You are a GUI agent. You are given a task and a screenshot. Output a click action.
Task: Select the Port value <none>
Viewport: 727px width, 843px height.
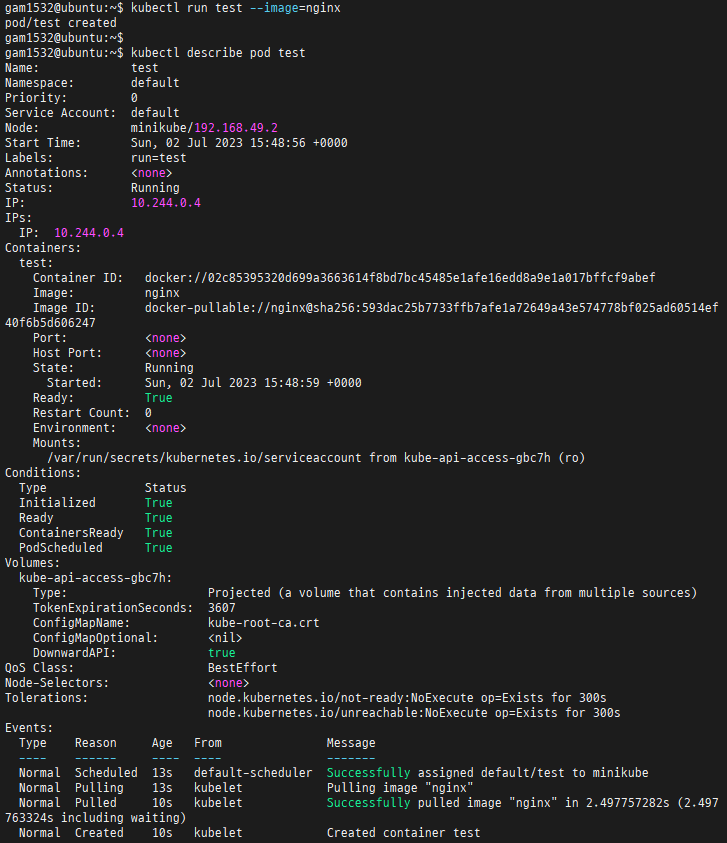166,338
